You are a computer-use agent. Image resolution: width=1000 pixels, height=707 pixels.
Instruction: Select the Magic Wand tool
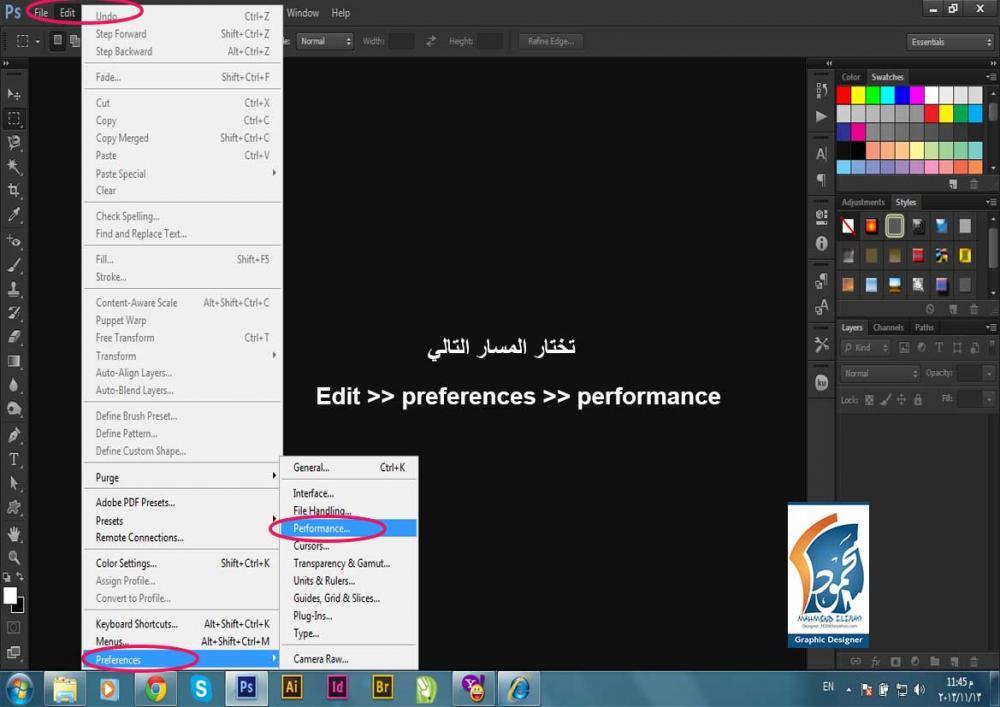13,167
